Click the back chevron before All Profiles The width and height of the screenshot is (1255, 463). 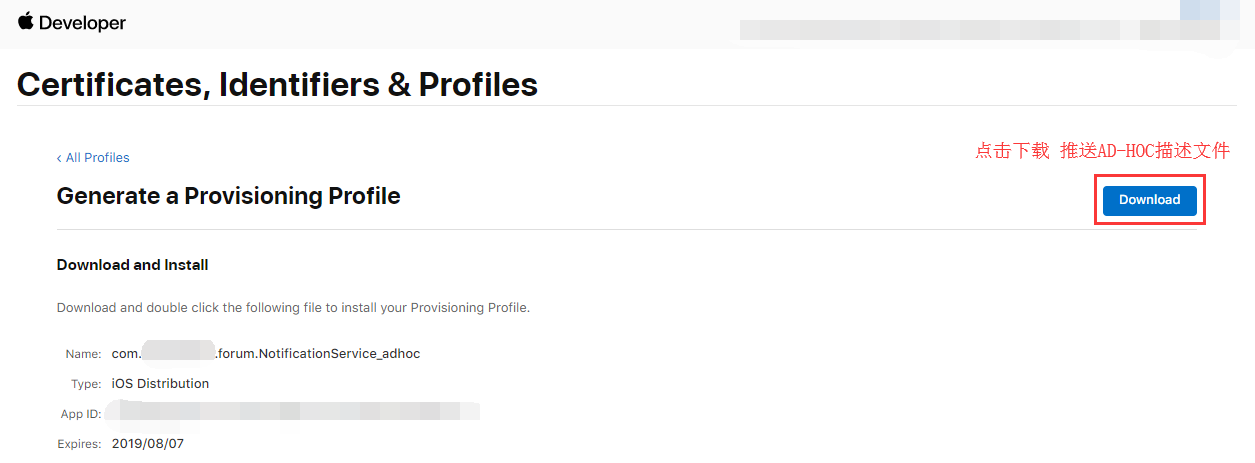click(59, 158)
